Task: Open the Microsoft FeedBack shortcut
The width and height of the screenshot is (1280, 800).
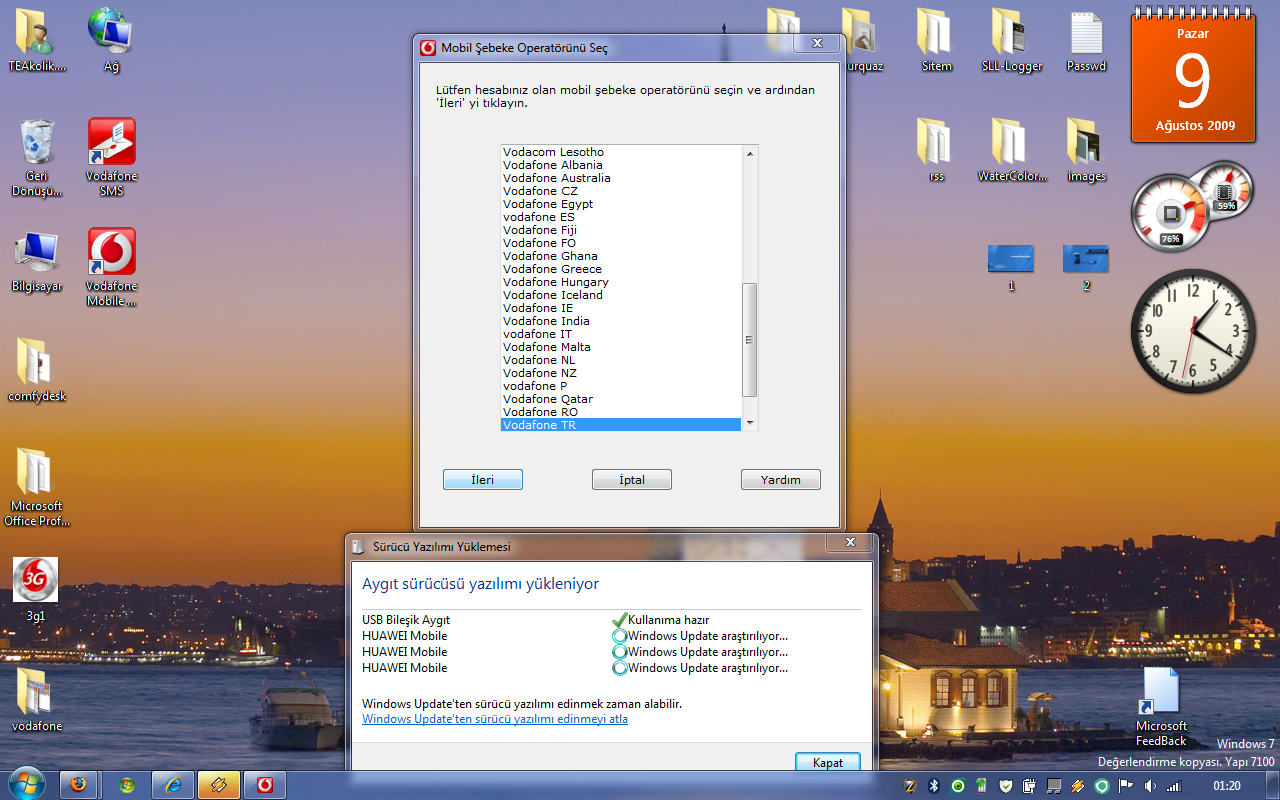Action: tap(1161, 707)
